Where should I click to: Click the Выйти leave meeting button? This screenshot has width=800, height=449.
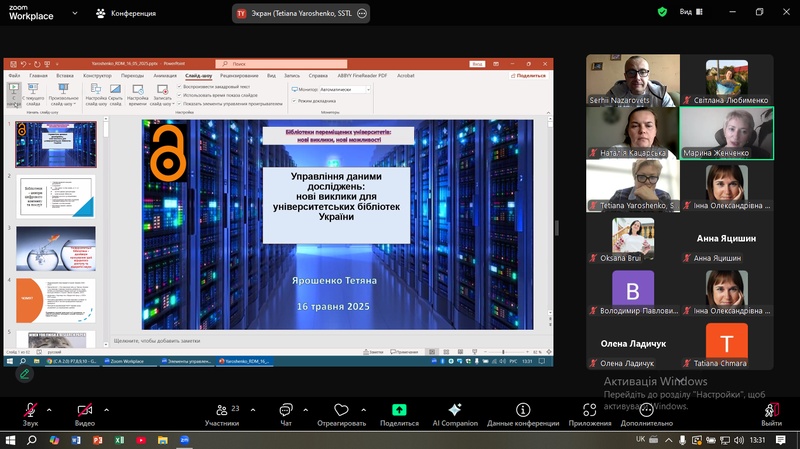coord(771,414)
